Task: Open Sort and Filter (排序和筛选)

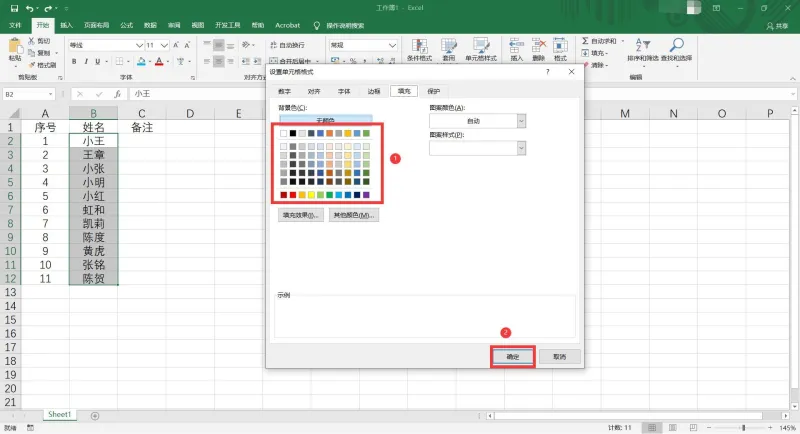Action: pyautogui.click(x=642, y=50)
